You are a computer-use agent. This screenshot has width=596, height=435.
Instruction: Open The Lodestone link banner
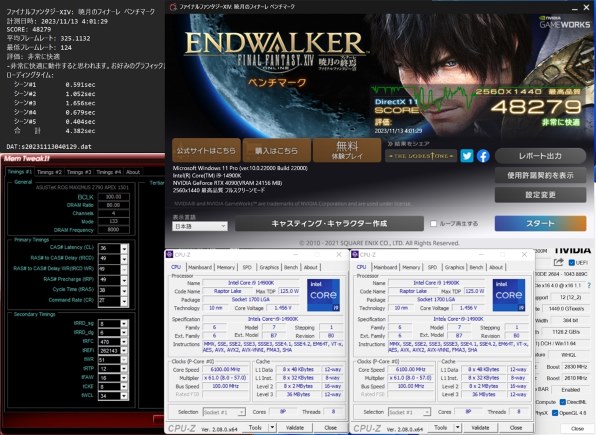(x=421, y=156)
